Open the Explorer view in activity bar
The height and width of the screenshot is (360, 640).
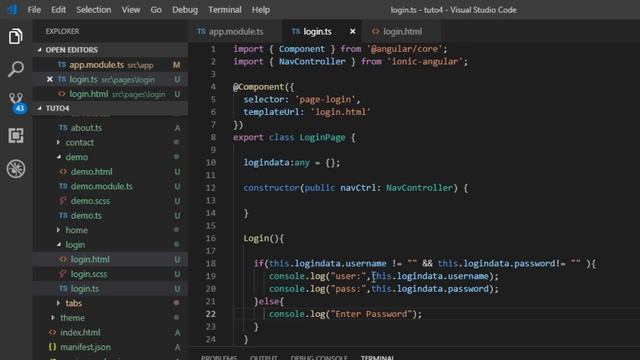(x=16, y=36)
